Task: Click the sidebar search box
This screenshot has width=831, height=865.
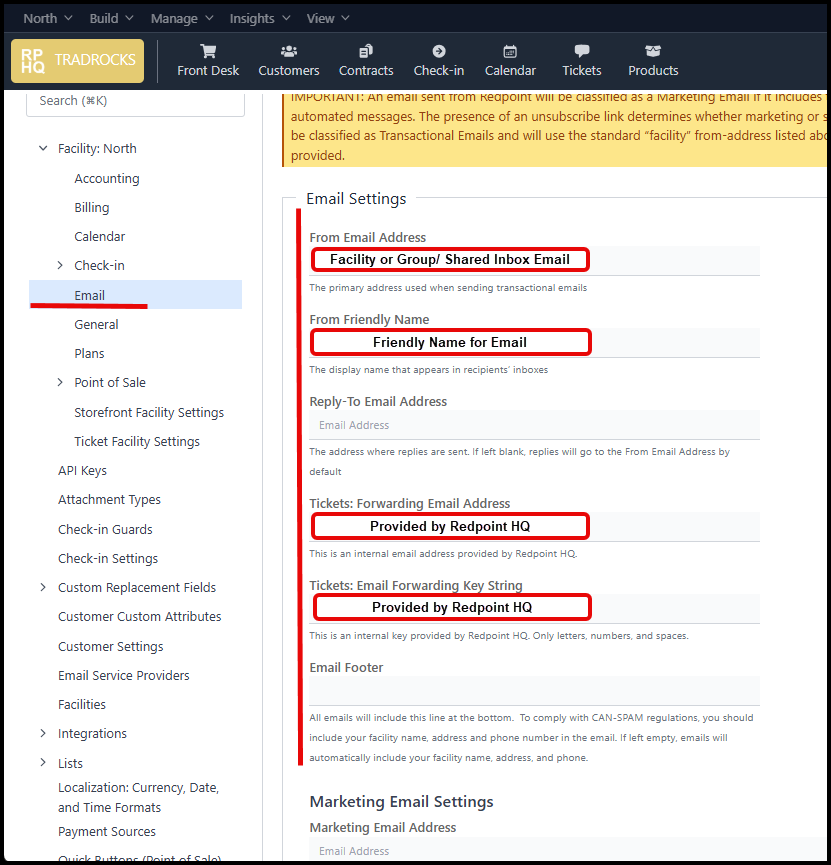Action: coord(135,101)
